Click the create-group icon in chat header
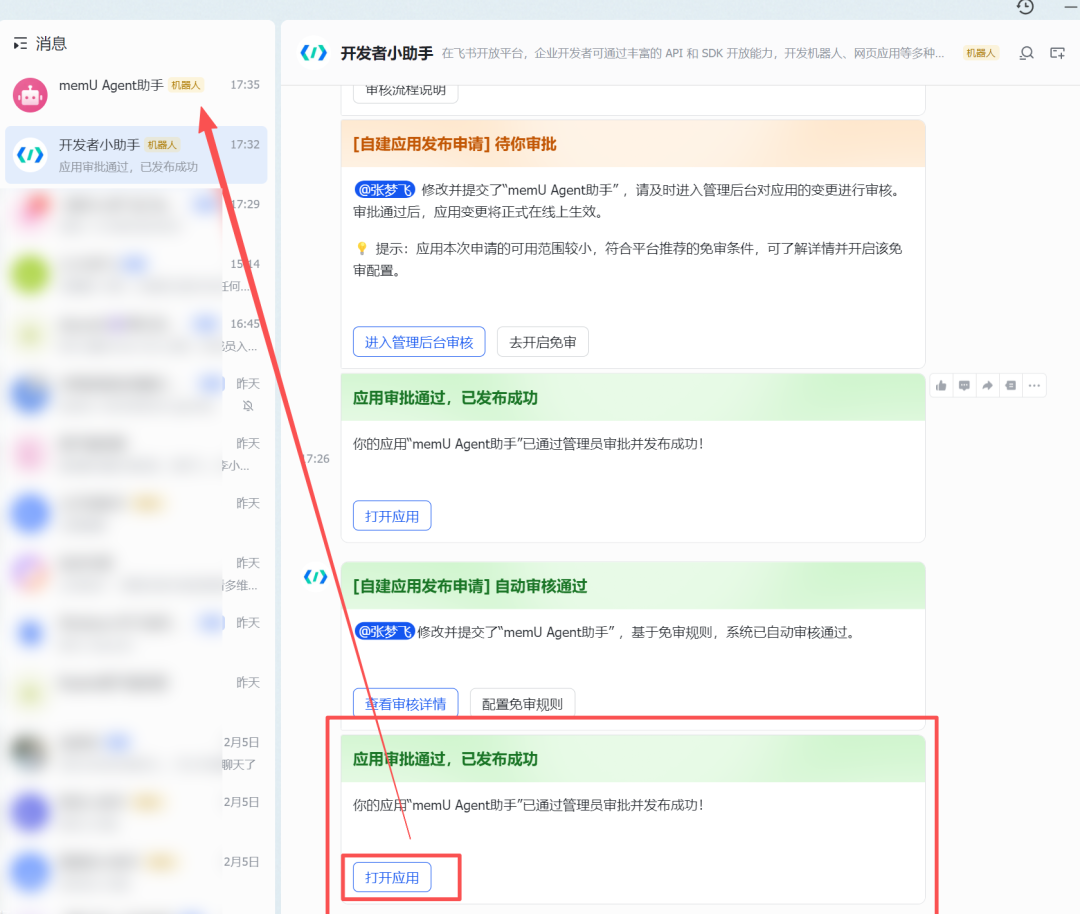1080x914 pixels. (1057, 53)
